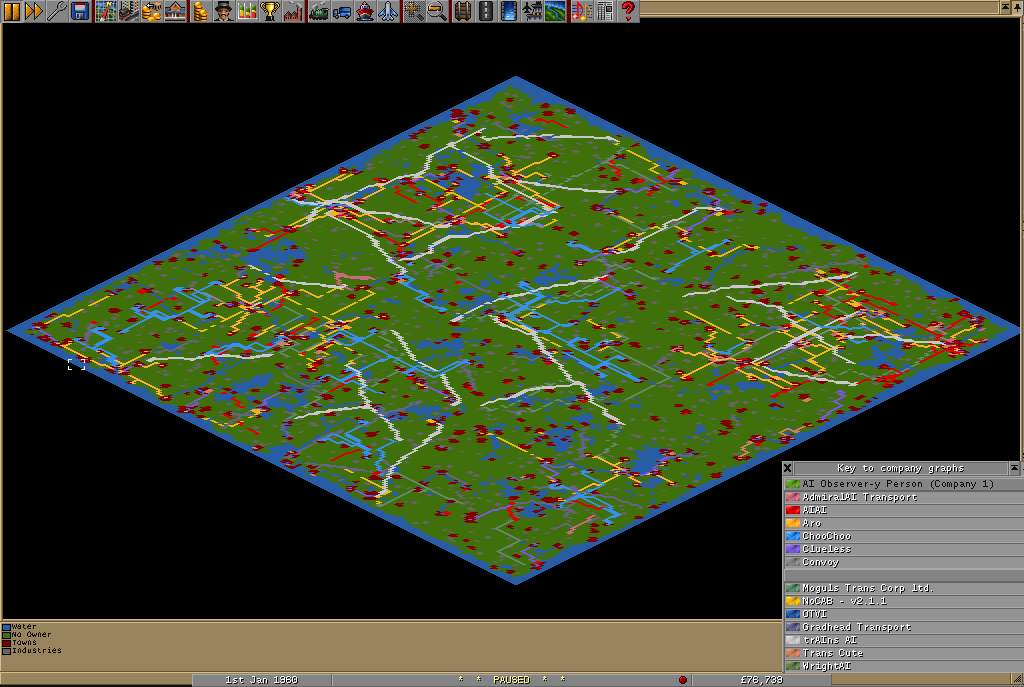Viewport: 1024px width, 687px height.
Task: Click the trAIns AI white swatch
Action: click(x=793, y=640)
